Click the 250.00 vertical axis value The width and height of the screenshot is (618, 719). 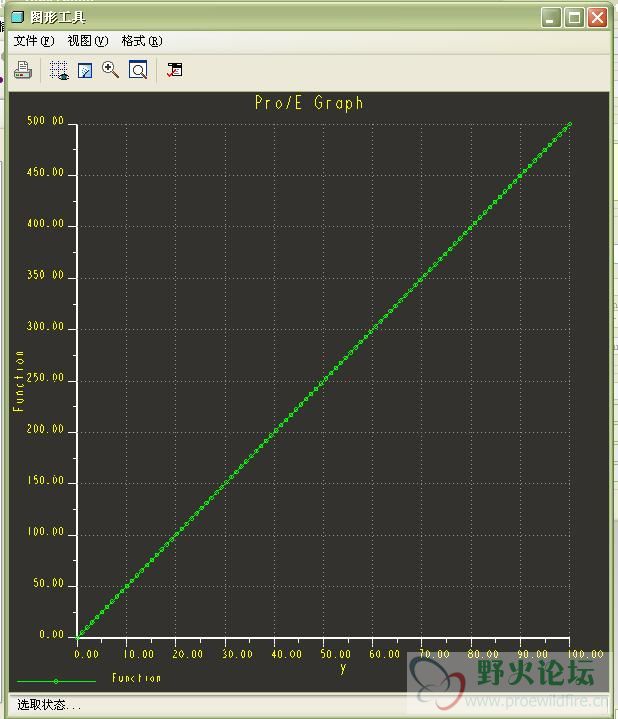pos(45,377)
